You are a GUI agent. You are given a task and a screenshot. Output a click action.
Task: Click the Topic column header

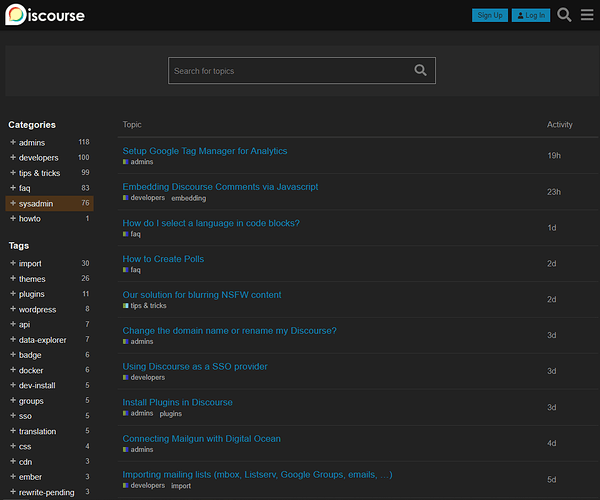[x=132, y=125]
